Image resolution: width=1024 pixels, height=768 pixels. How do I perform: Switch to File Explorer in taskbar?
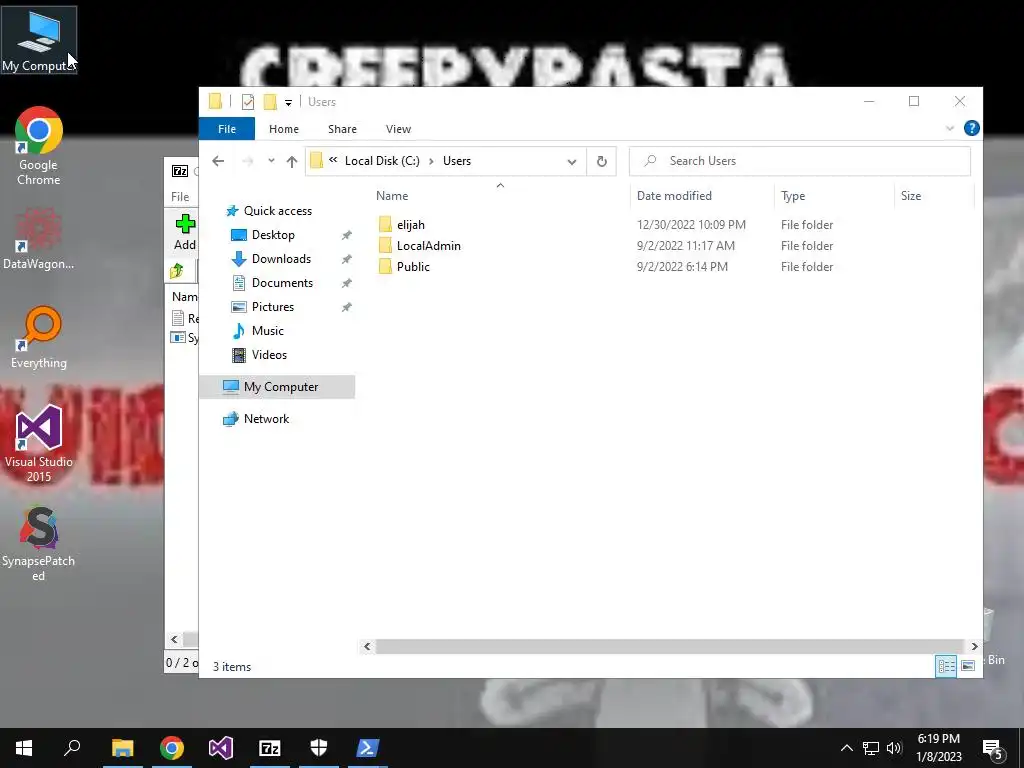(122, 748)
